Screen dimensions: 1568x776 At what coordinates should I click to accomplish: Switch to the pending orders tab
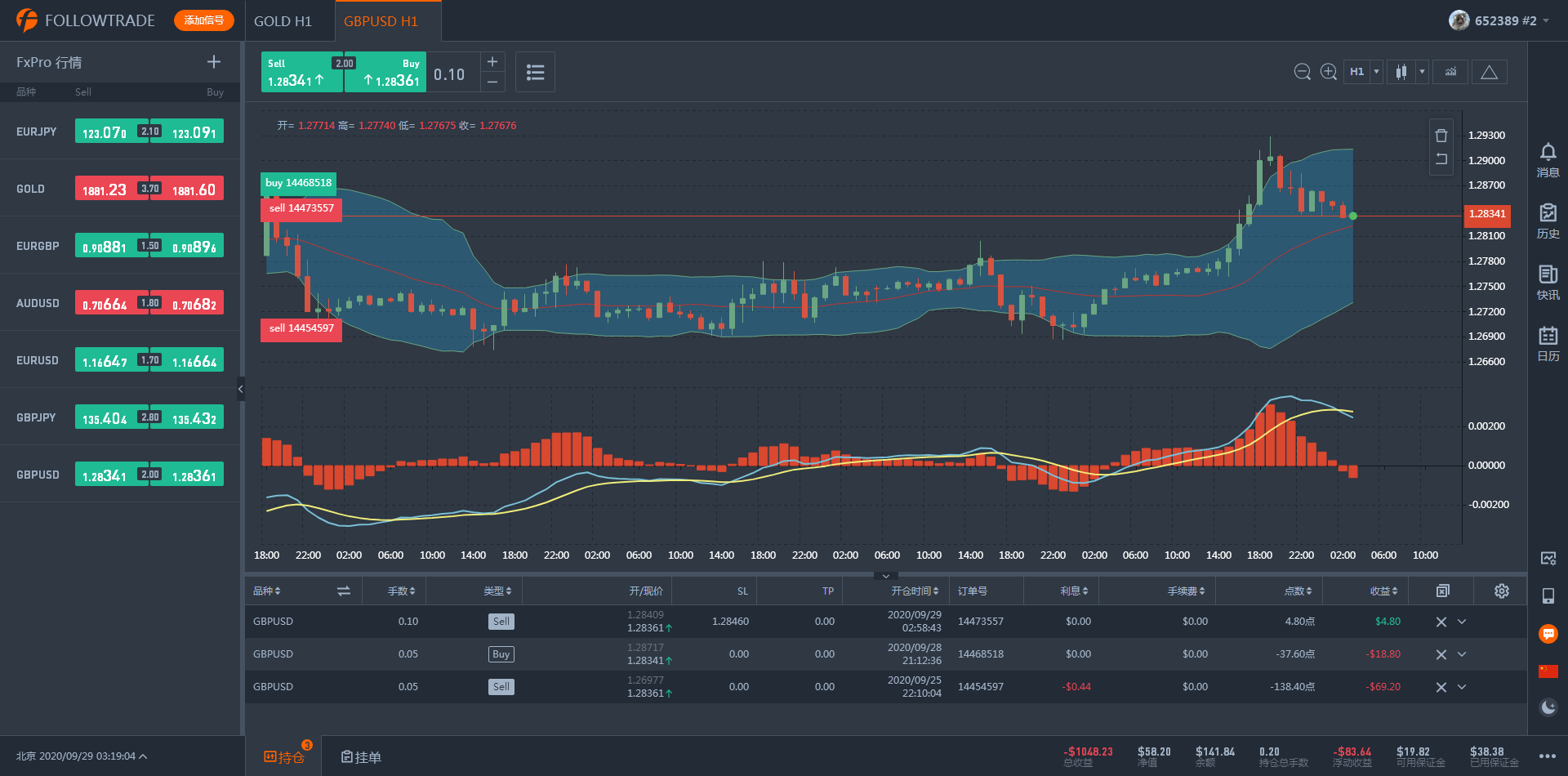pos(362,757)
